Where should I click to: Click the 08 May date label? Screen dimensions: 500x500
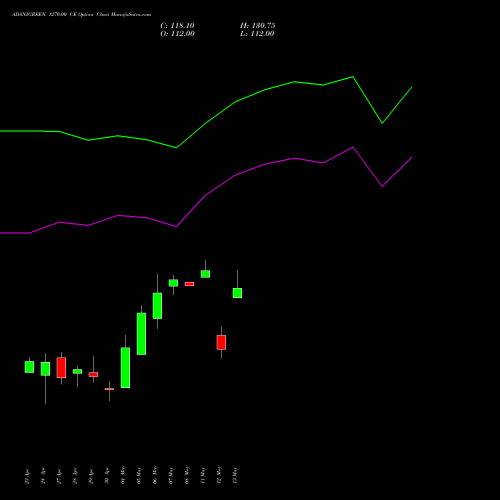click(187, 475)
